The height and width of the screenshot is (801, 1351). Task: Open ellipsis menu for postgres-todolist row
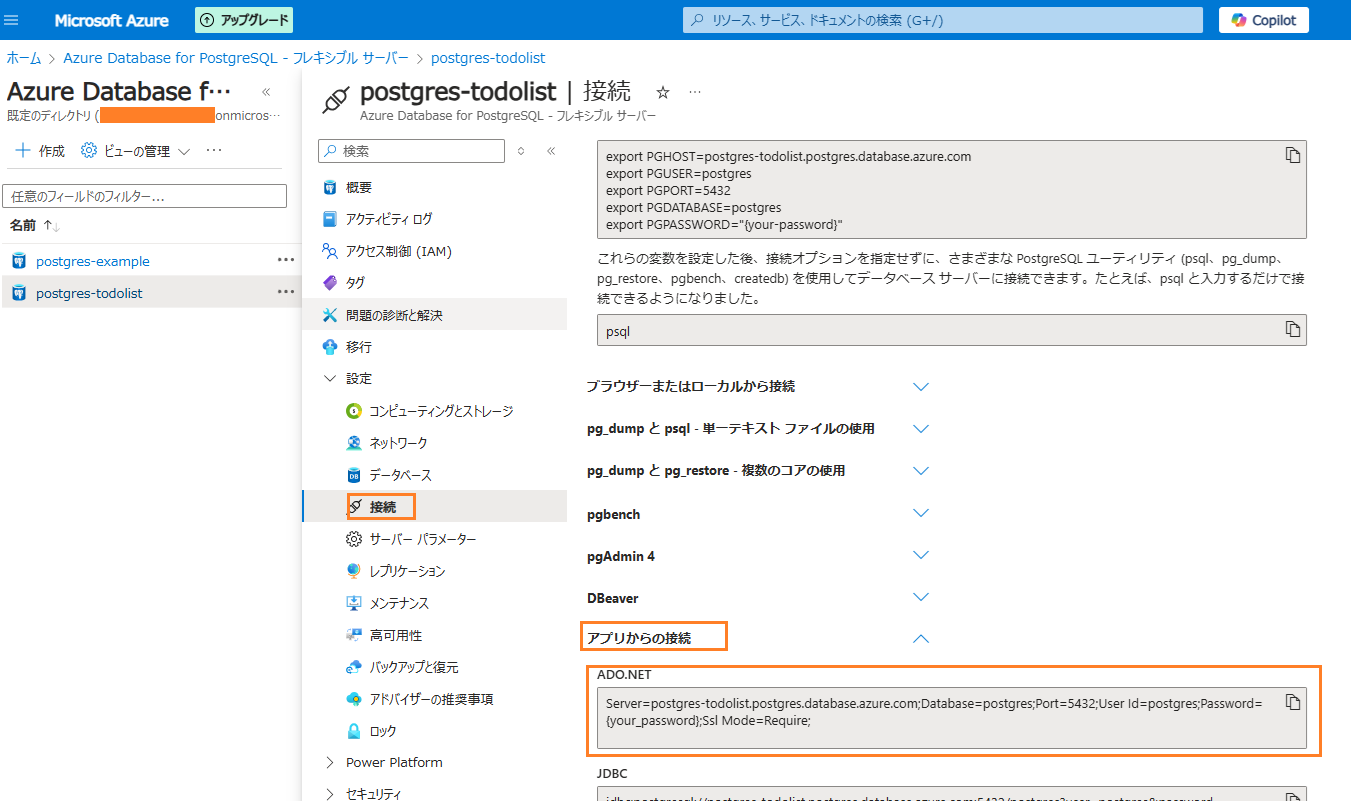286,292
